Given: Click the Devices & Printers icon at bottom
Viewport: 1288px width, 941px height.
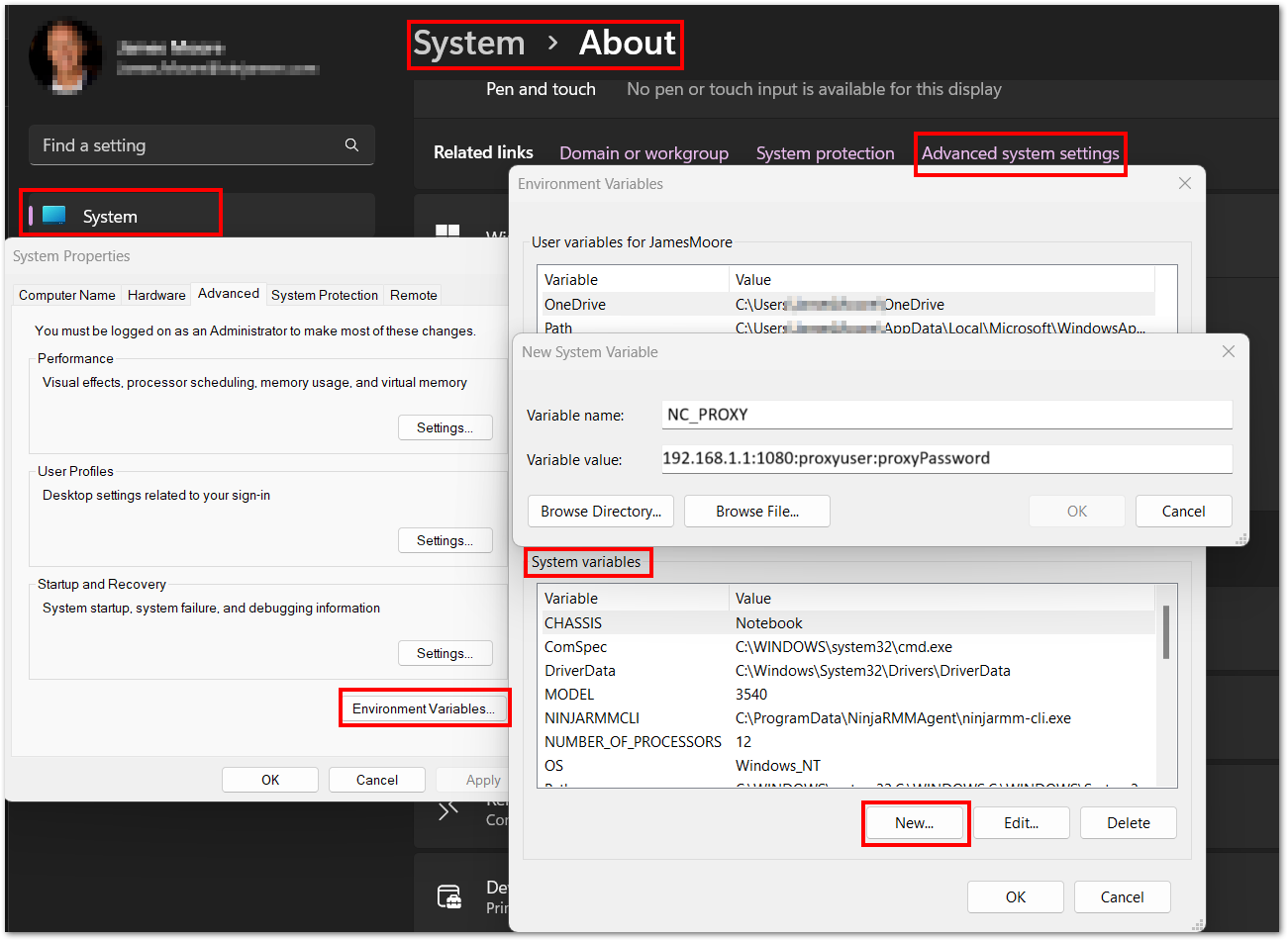Looking at the screenshot, I should click(x=448, y=895).
